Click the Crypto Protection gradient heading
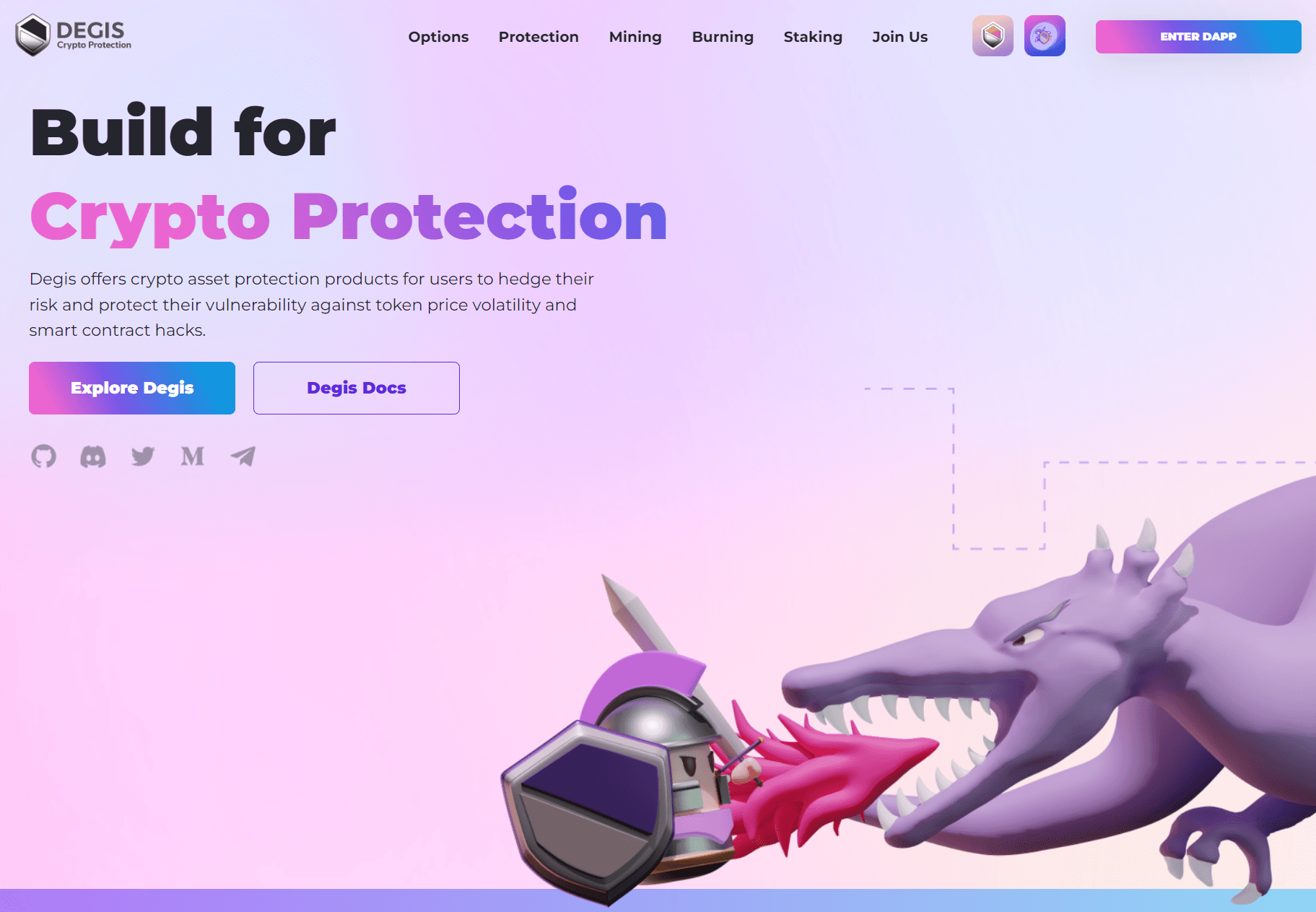Image resolution: width=1316 pixels, height=912 pixels. pyautogui.click(x=349, y=216)
